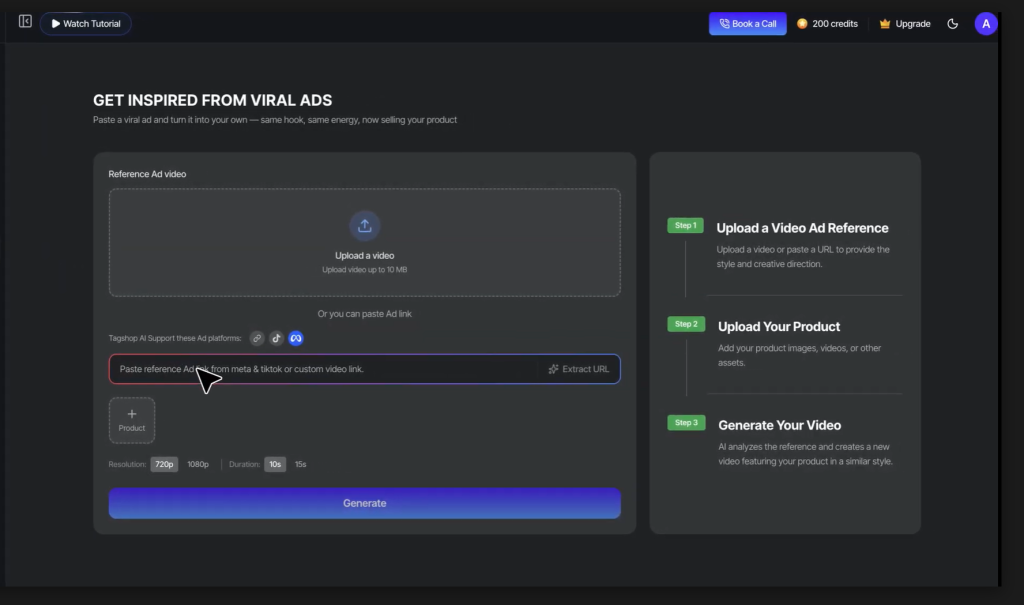The image size is (1024, 605).
Task: Add a Product with plus tile
Action: (x=132, y=420)
